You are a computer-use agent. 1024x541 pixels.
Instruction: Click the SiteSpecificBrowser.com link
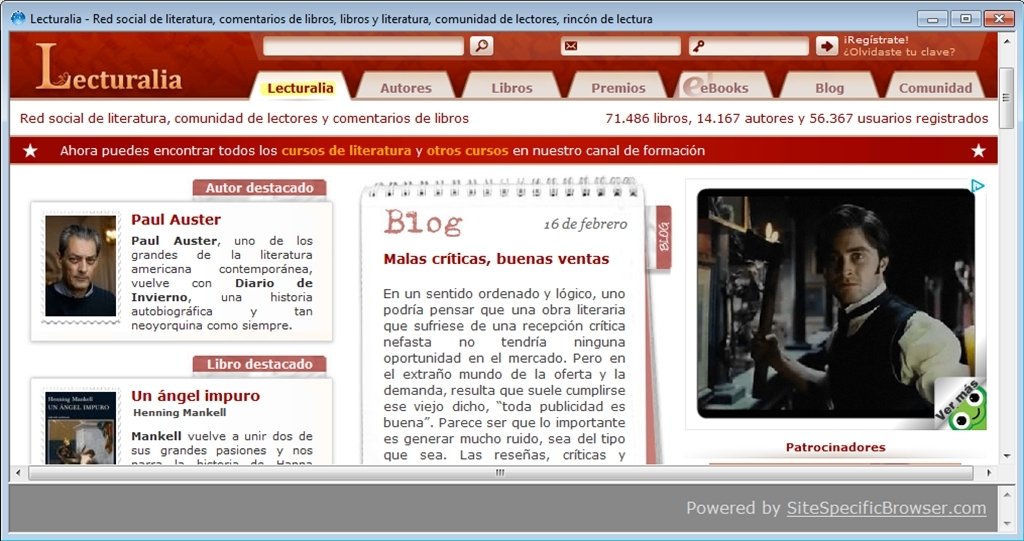(x=886, y=508)
